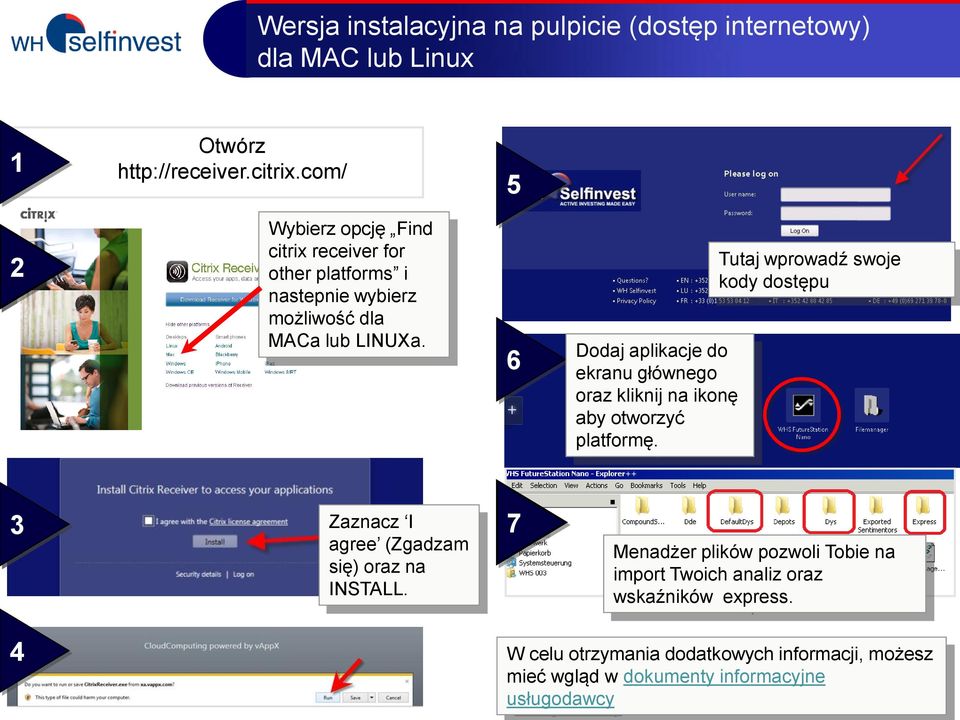Screen dimensions: 960x720
Task: Click the Save button in download bar
Action: click(355, 697)
